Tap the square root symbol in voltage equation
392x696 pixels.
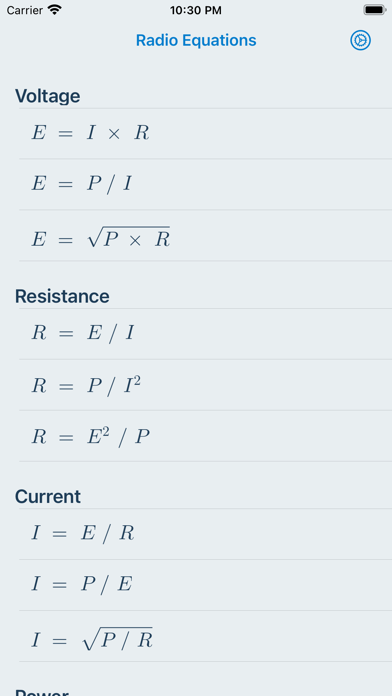click(95, 237)
